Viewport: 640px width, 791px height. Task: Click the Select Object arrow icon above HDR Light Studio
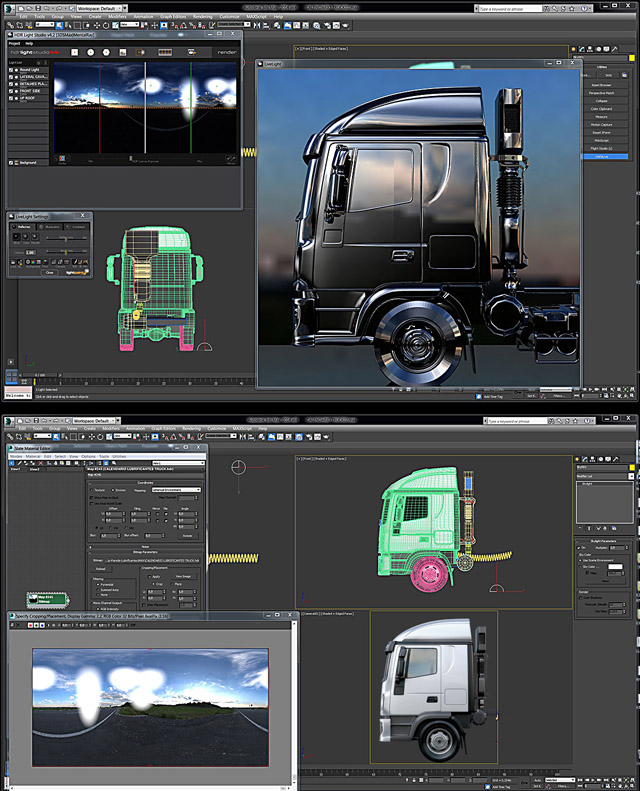pyautogui.click(x=60, y=25)
